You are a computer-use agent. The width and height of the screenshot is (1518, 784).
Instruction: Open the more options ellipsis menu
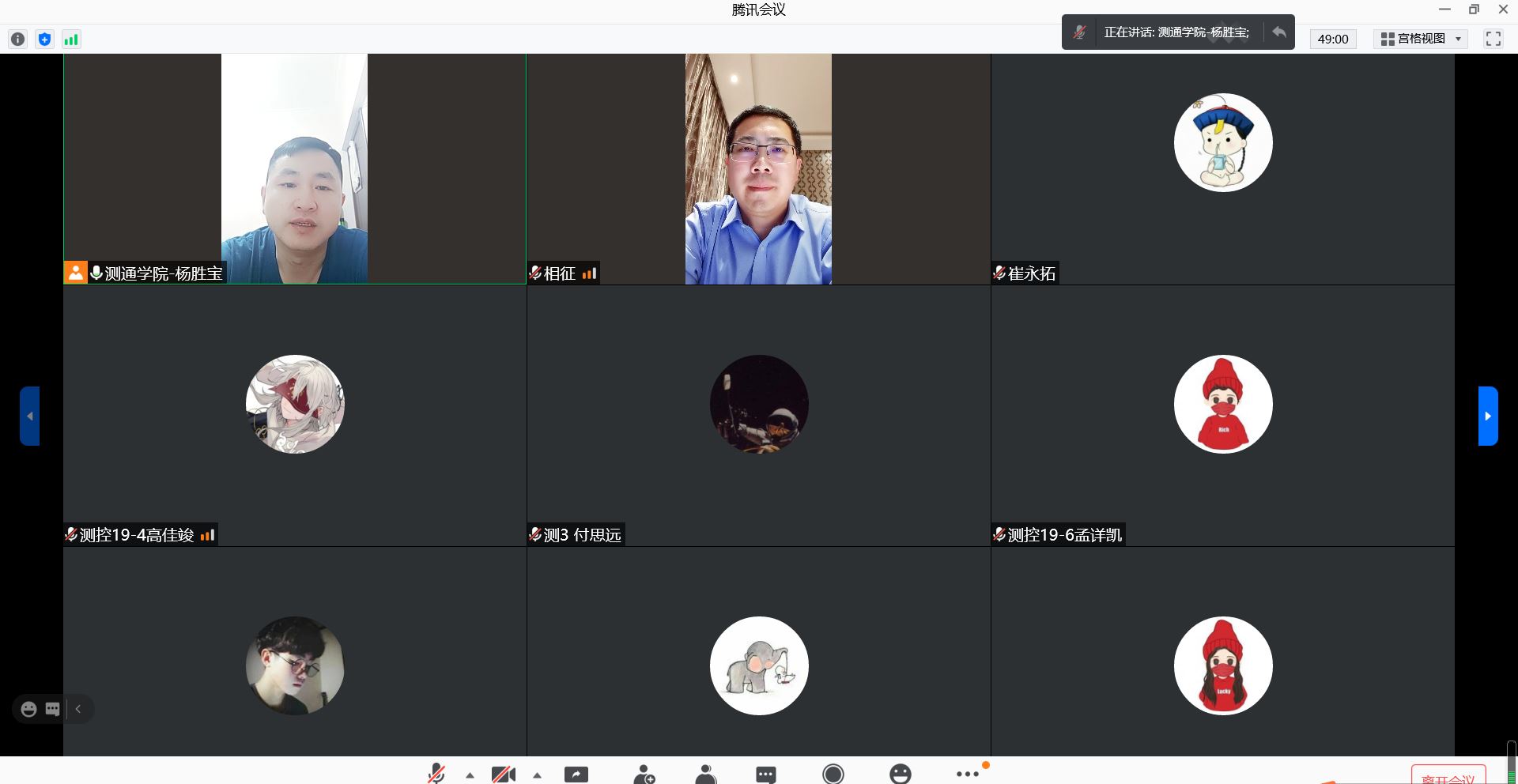(967, 775)
